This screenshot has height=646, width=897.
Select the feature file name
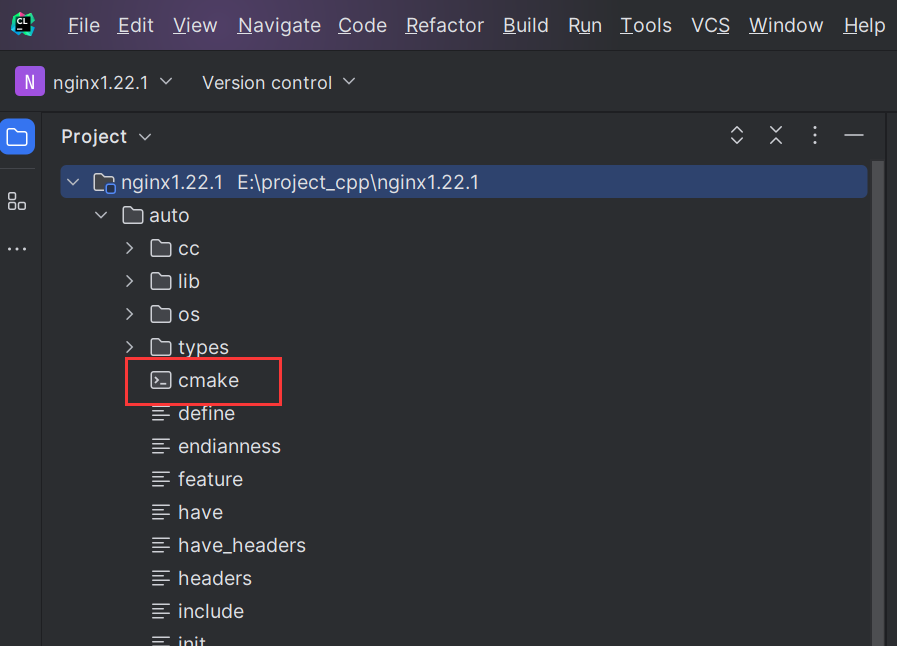point(211,479)
